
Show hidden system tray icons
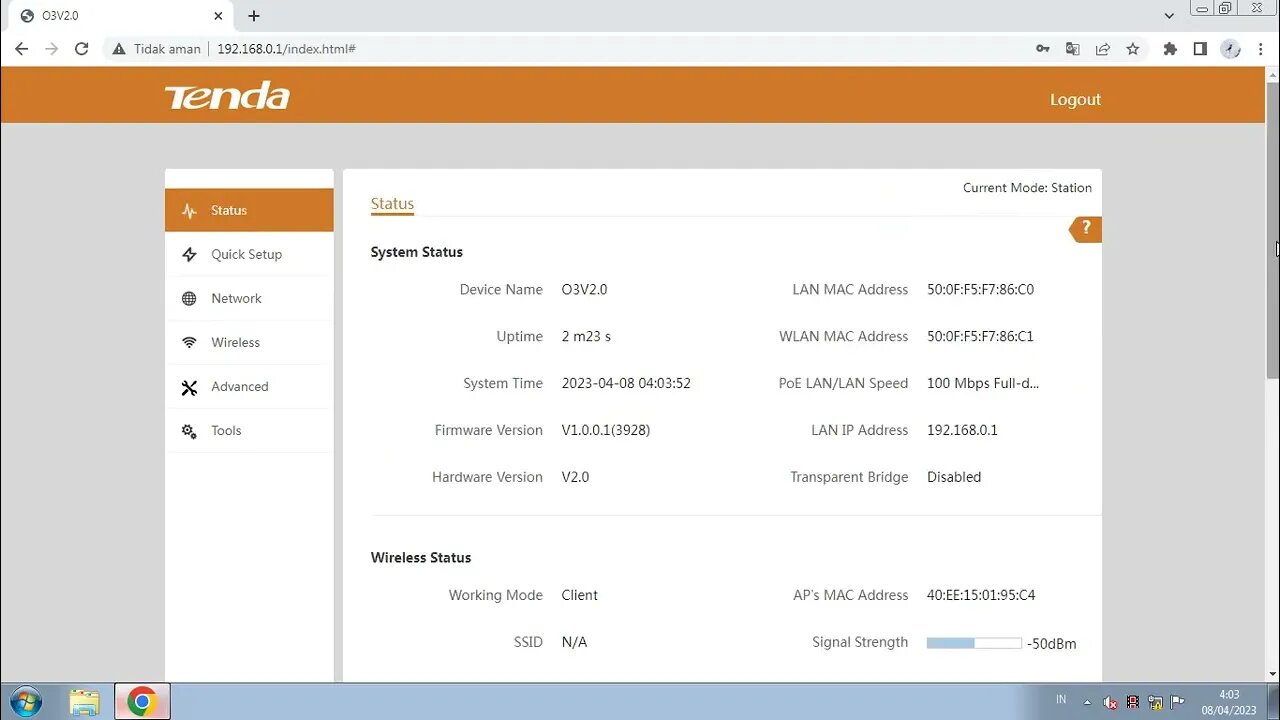[x=1087, y=702]
